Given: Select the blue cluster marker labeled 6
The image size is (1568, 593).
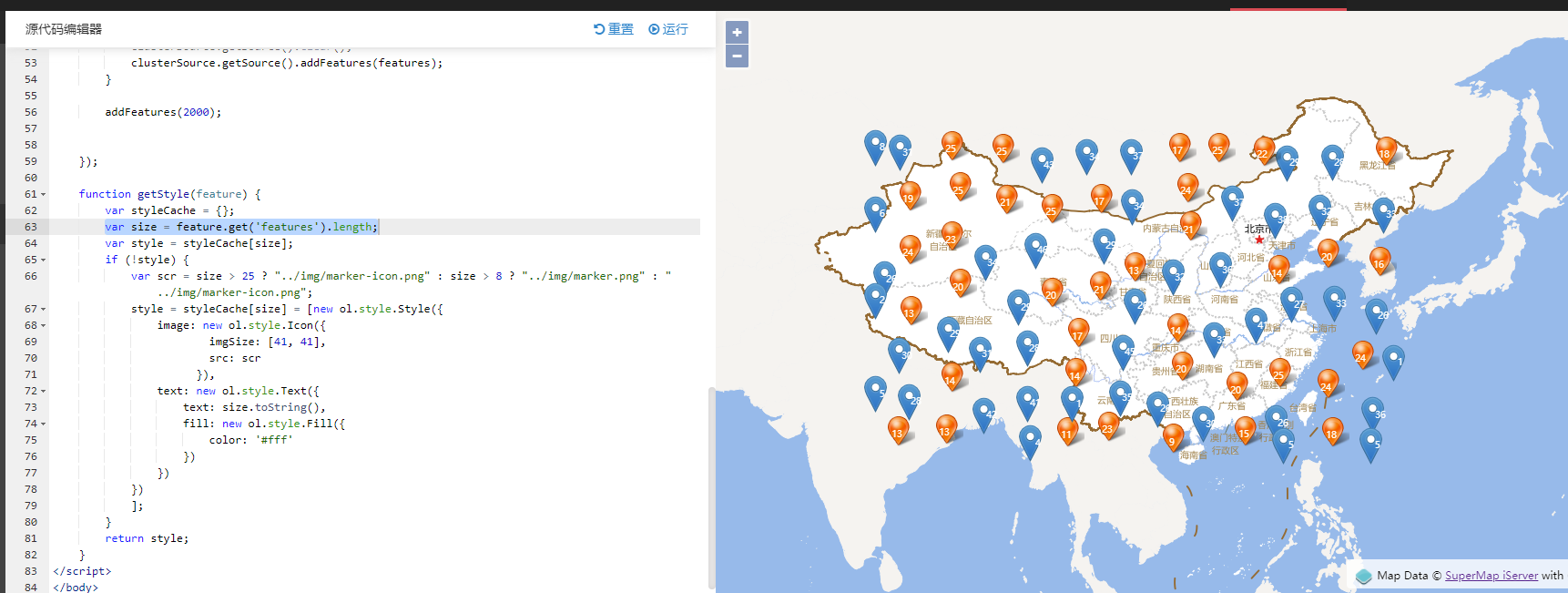Looking at the screenshot, I should tap(876, 213).
